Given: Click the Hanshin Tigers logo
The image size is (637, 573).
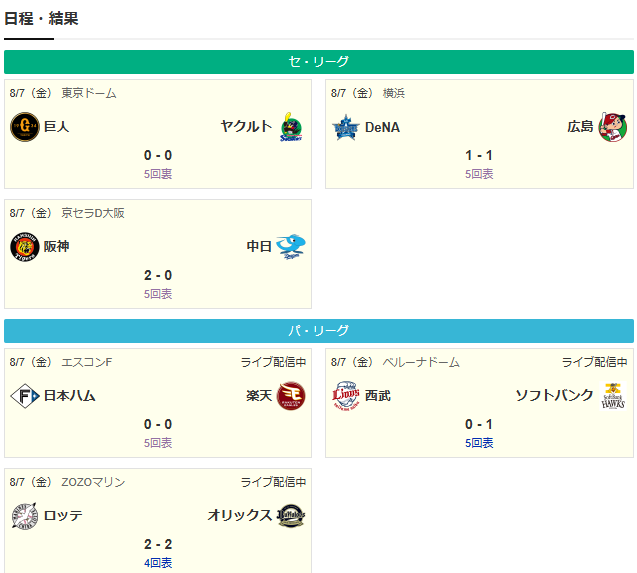Looking at the screenshot, I should [25, 247].
